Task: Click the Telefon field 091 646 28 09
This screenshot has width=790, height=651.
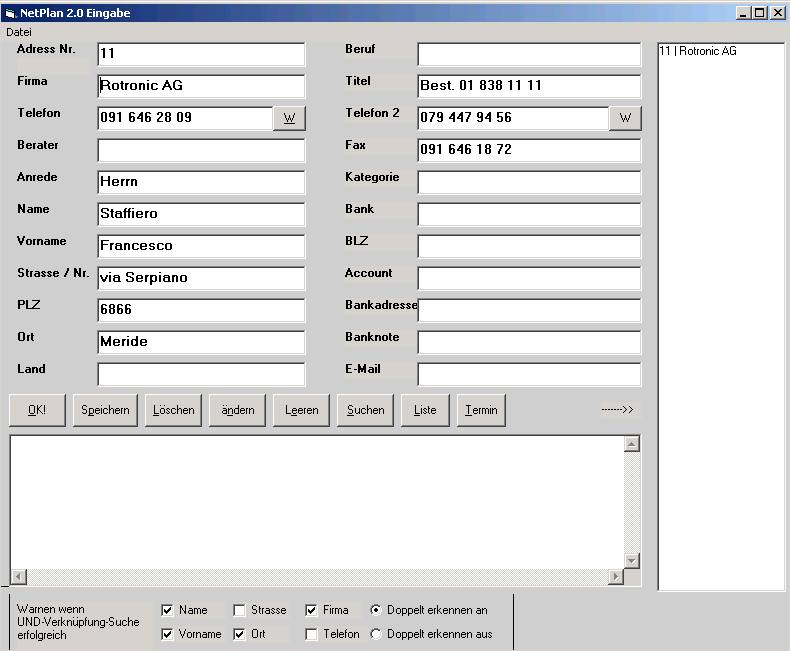Action: coord(185,118)
